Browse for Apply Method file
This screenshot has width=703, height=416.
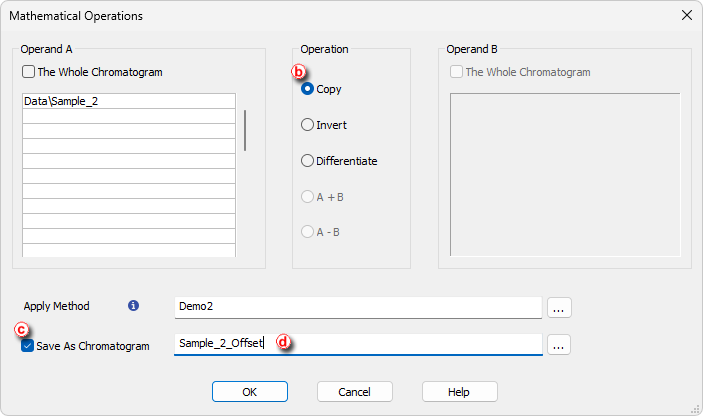(559, 308)
